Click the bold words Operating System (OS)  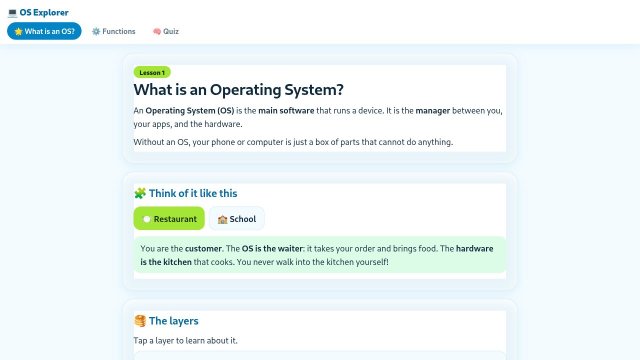(x=190, y=111)
